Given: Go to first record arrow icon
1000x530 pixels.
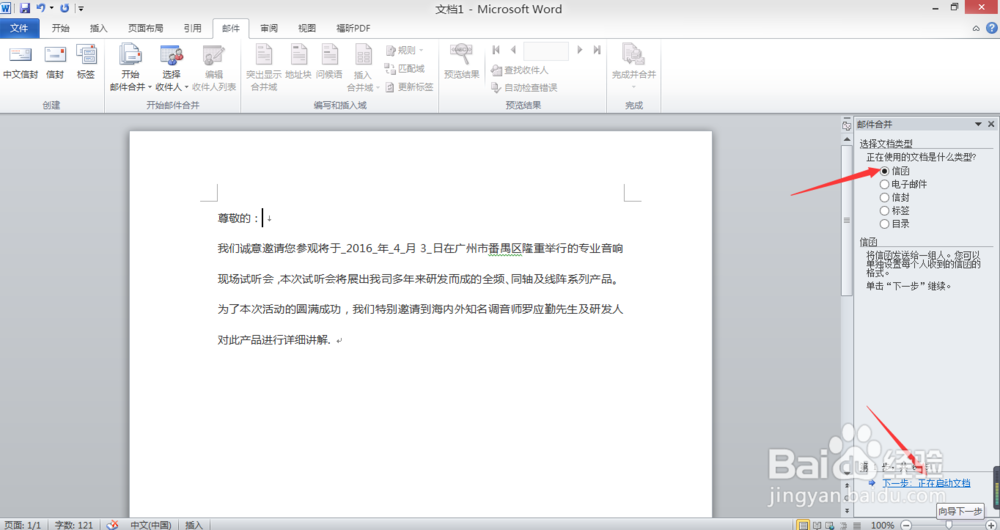Looking at the screenshot, I should [x=496, y=50].
